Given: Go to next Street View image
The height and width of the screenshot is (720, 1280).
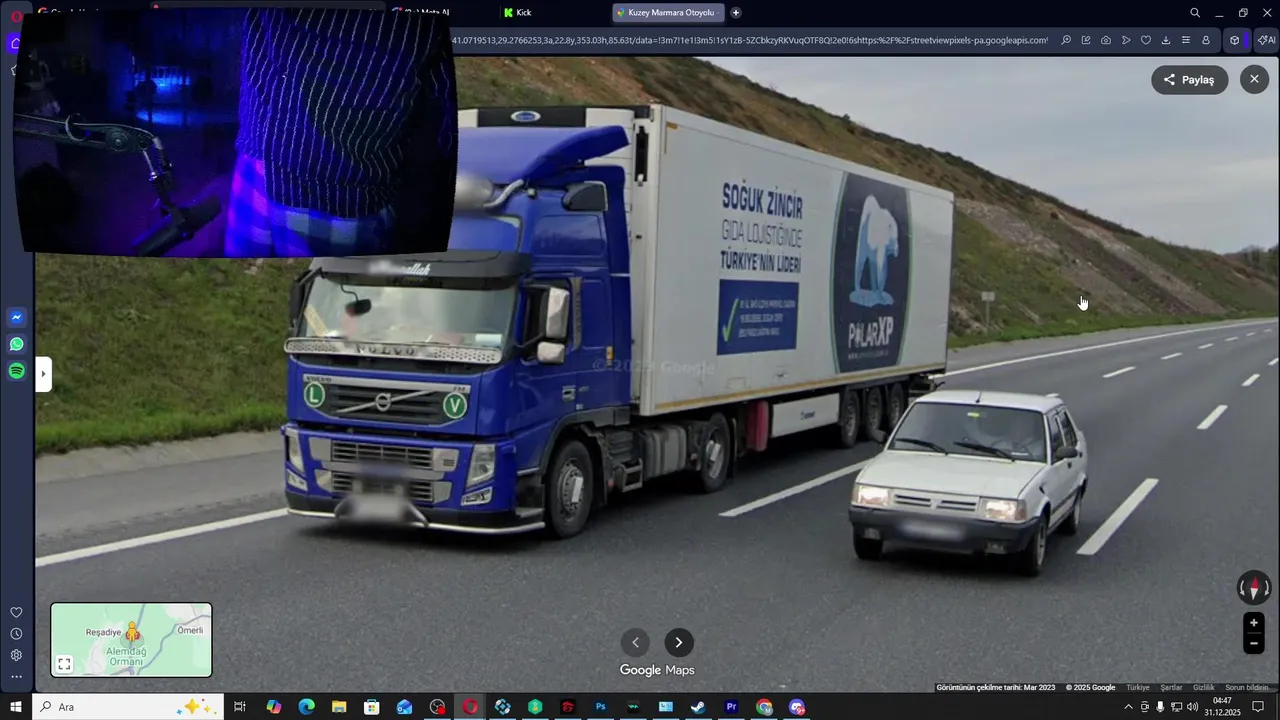Looking at the screenshot, I should pos(679,643).
